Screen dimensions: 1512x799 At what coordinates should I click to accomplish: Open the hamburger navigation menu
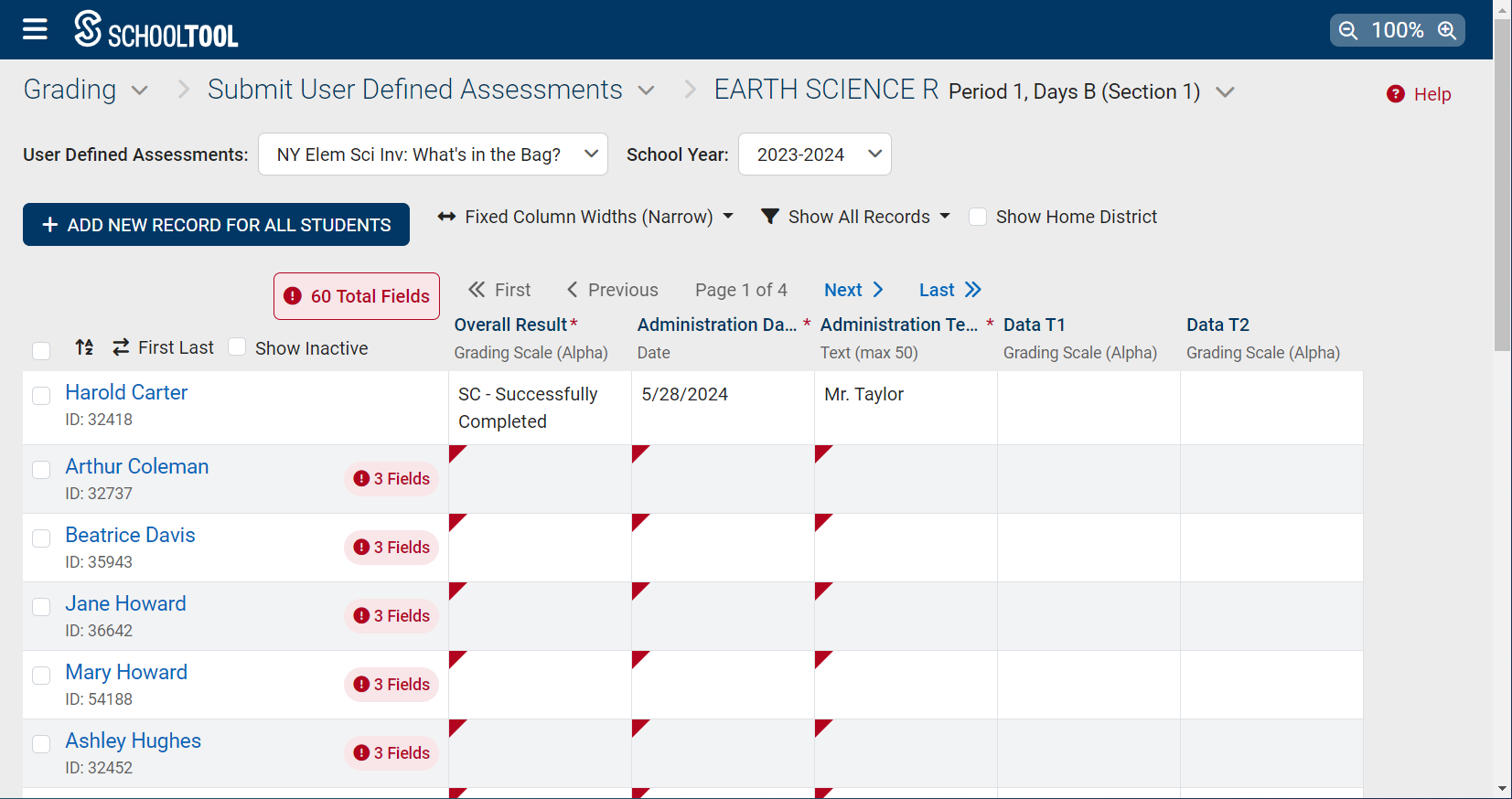(35, 29)
